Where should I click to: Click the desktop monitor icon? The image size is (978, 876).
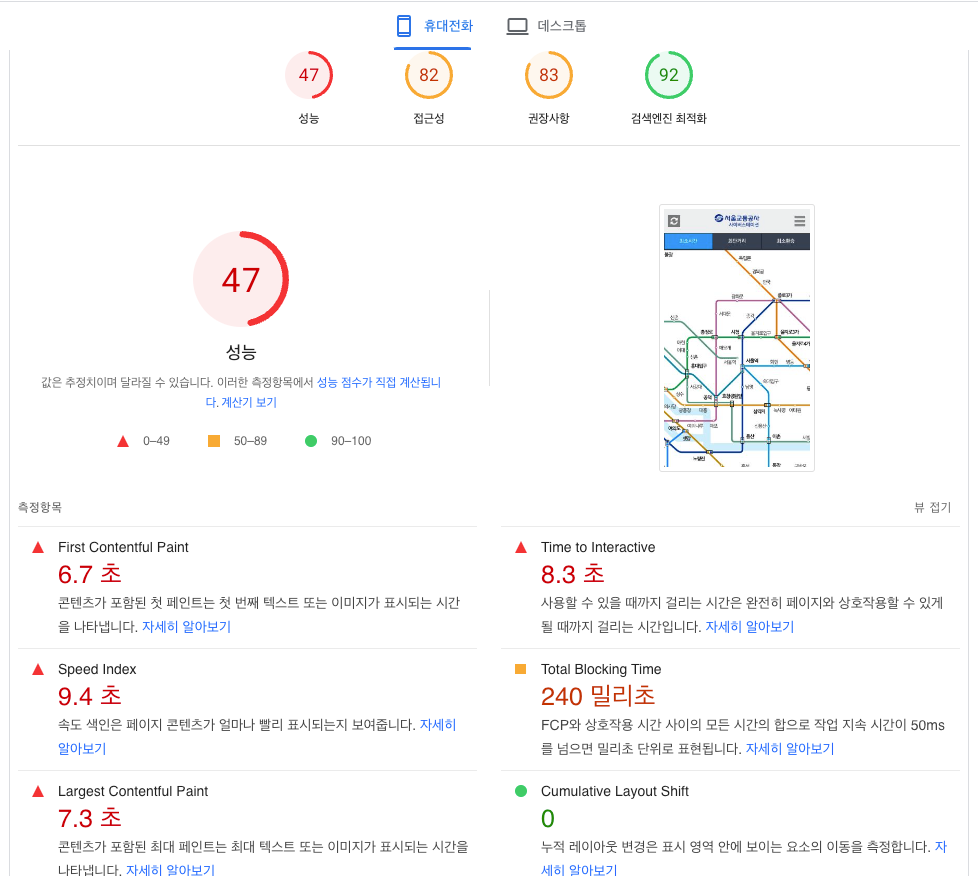516,26
